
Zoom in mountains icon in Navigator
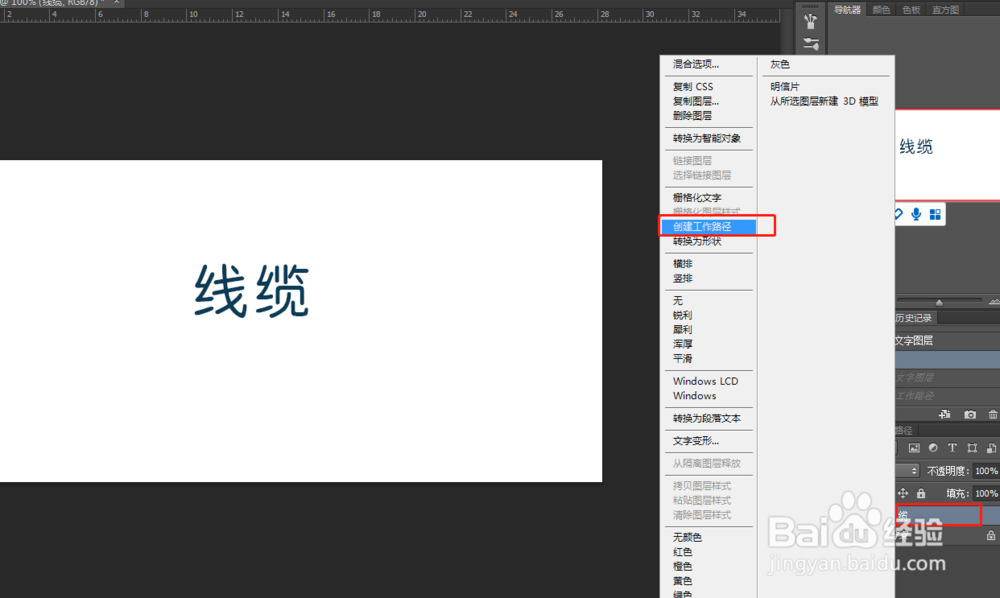[x=994, y=301]
